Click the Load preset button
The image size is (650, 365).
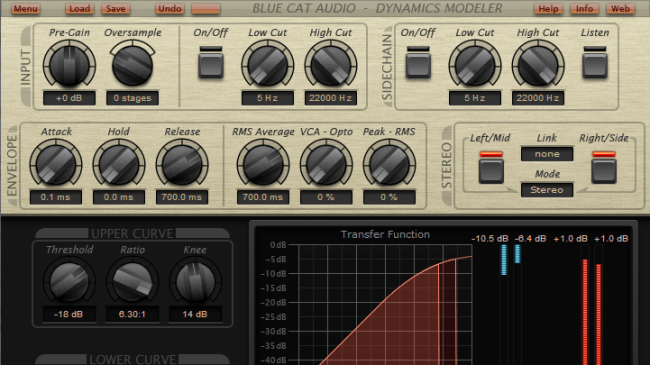click(79, 9)
